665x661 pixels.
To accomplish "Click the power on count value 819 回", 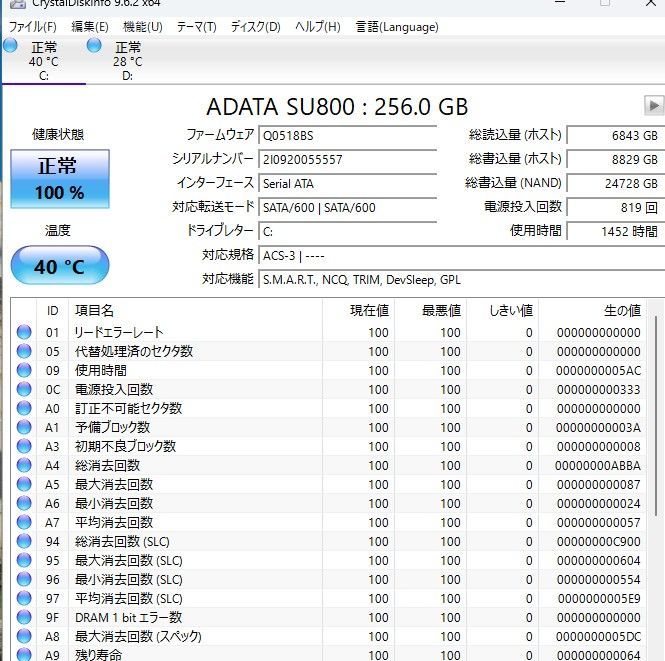I will (616, 207).
